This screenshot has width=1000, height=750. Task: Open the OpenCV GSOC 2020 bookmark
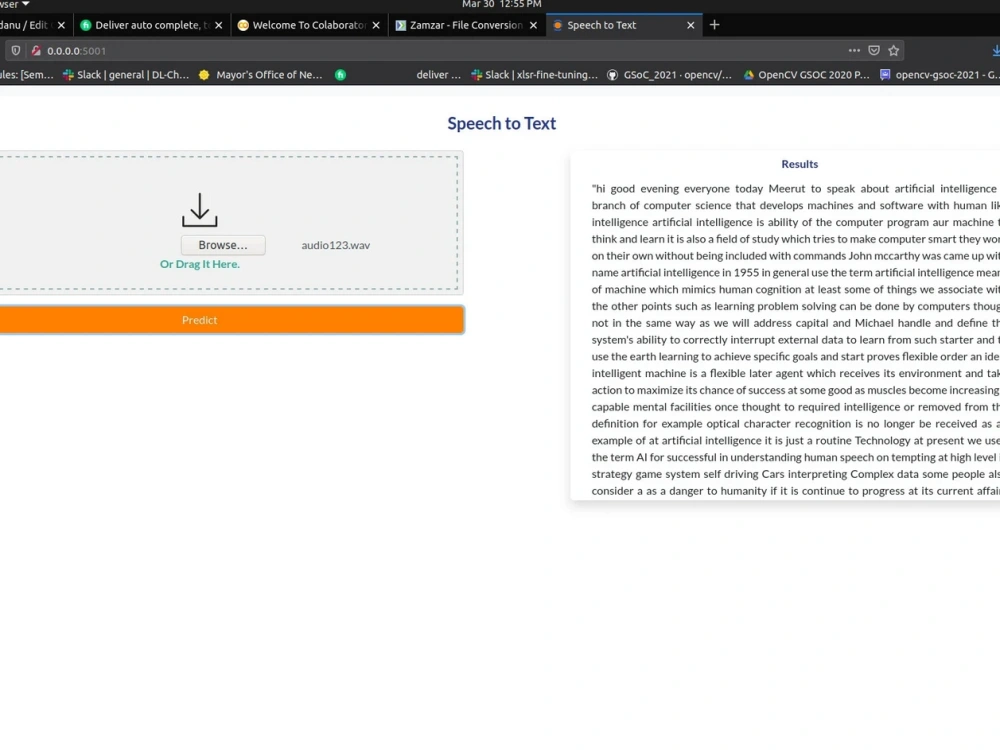pos(804,74)
